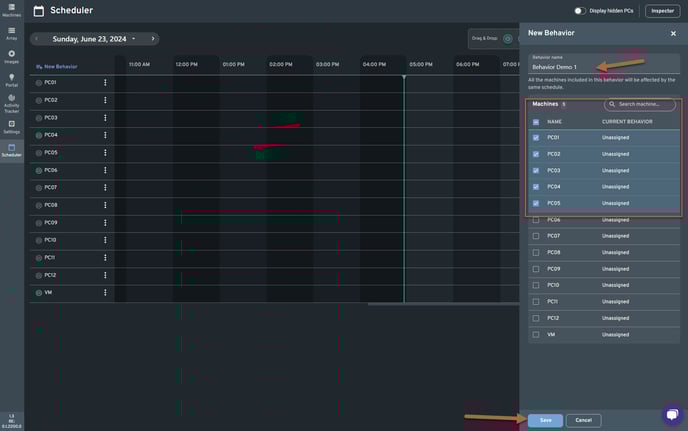Image resolution: width=688 pixels, height=431 pixels.
Task: Click the status circle next to PC01 row
Action: [x=39, y=83]
